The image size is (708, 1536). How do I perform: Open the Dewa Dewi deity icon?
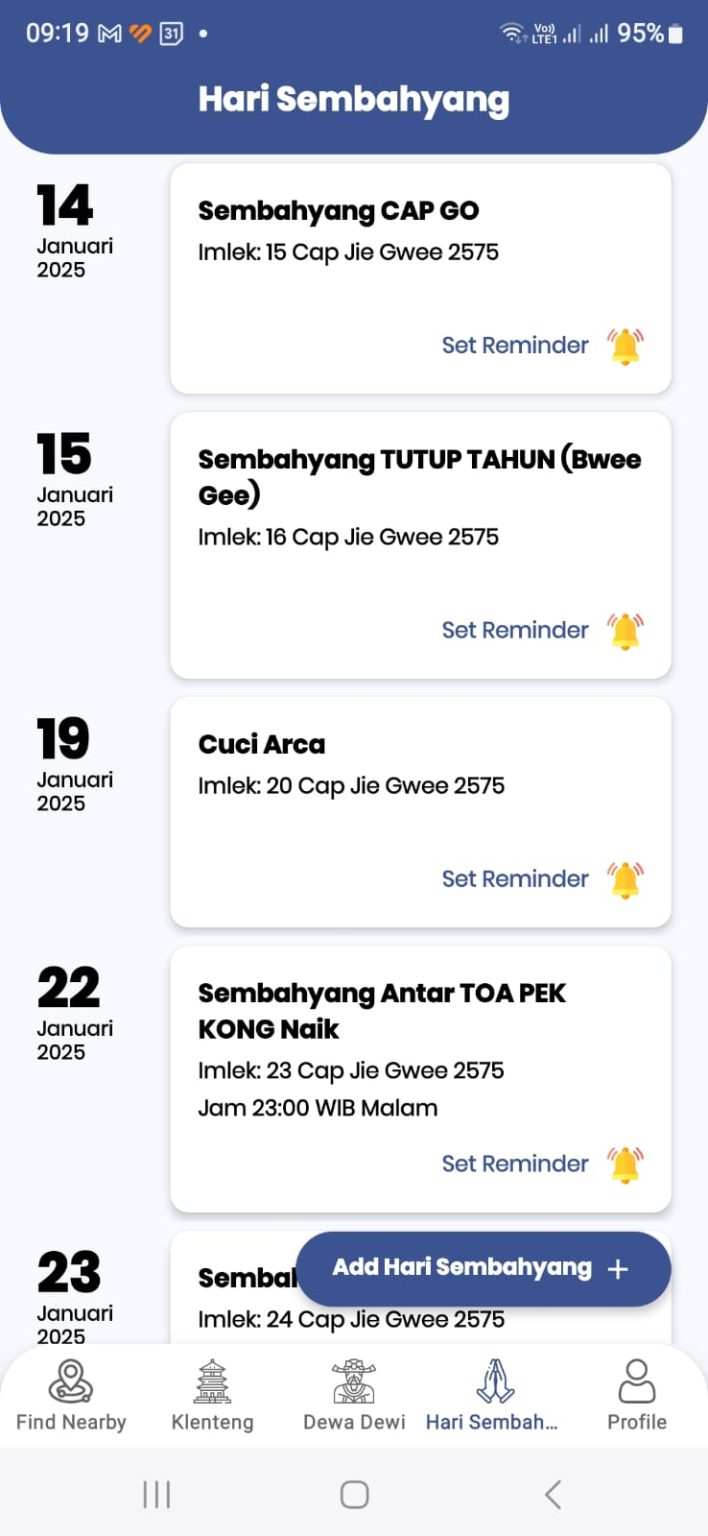tap(354, 1379)
